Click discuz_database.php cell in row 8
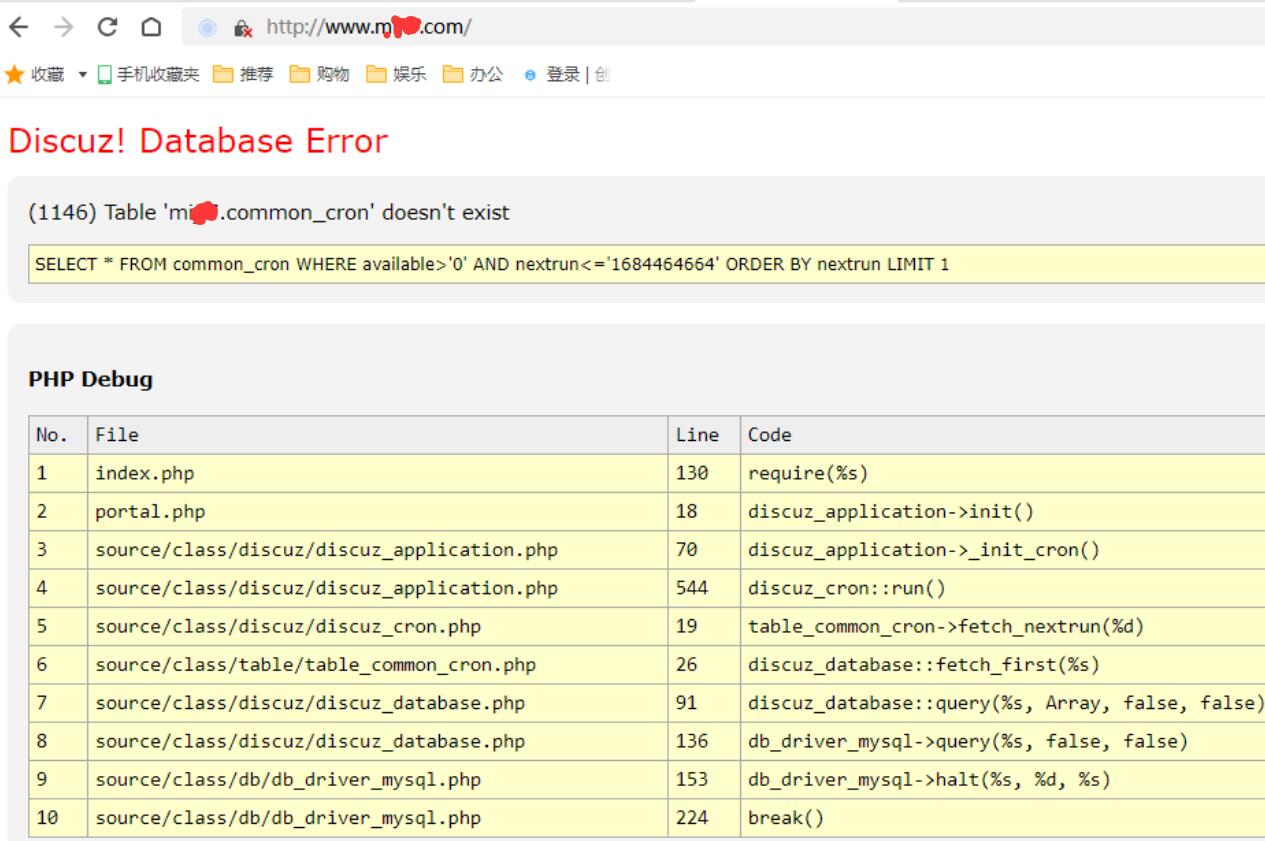Viewport: 1265px width, 841px height. click(378, 741)
